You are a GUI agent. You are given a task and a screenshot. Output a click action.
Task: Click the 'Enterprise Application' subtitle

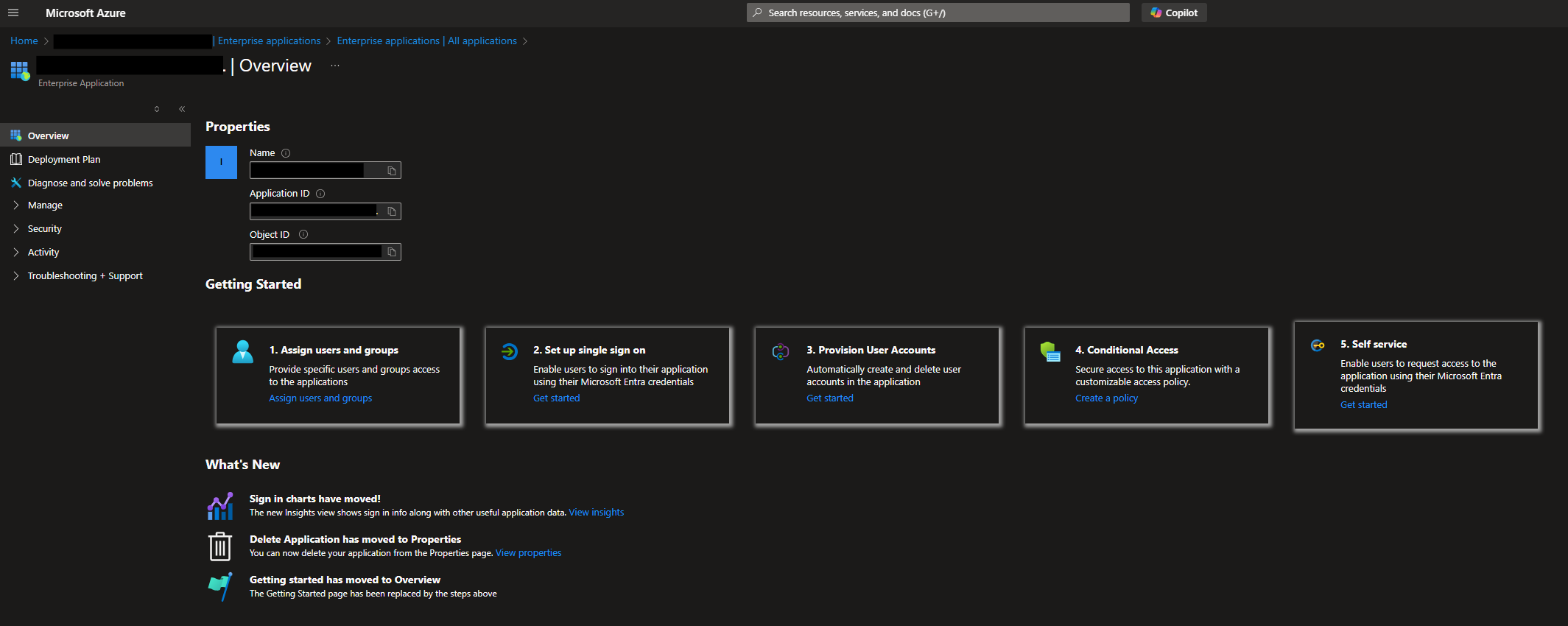81,84
